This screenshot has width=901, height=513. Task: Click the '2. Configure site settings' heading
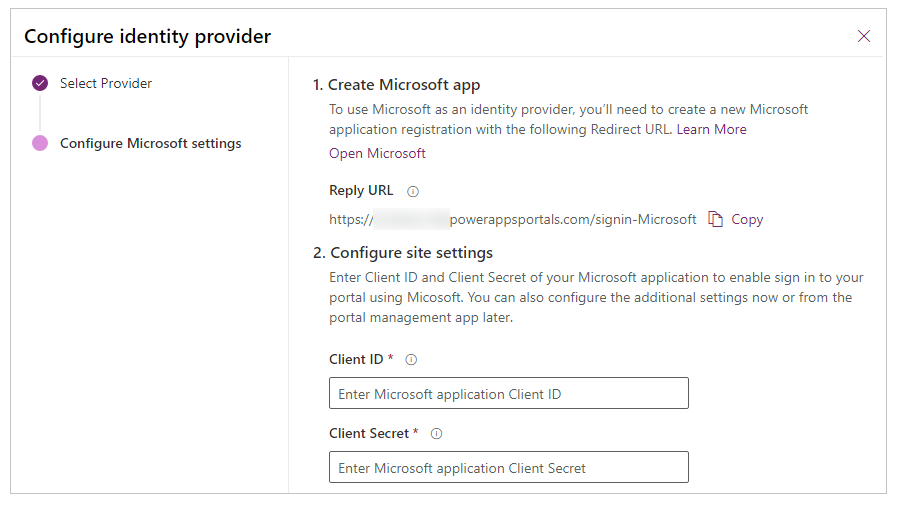click(x=403, y=253)
